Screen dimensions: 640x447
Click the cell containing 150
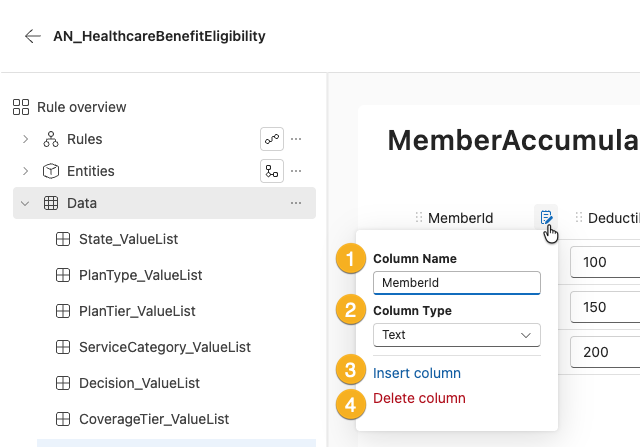click(x=605, y=307)
